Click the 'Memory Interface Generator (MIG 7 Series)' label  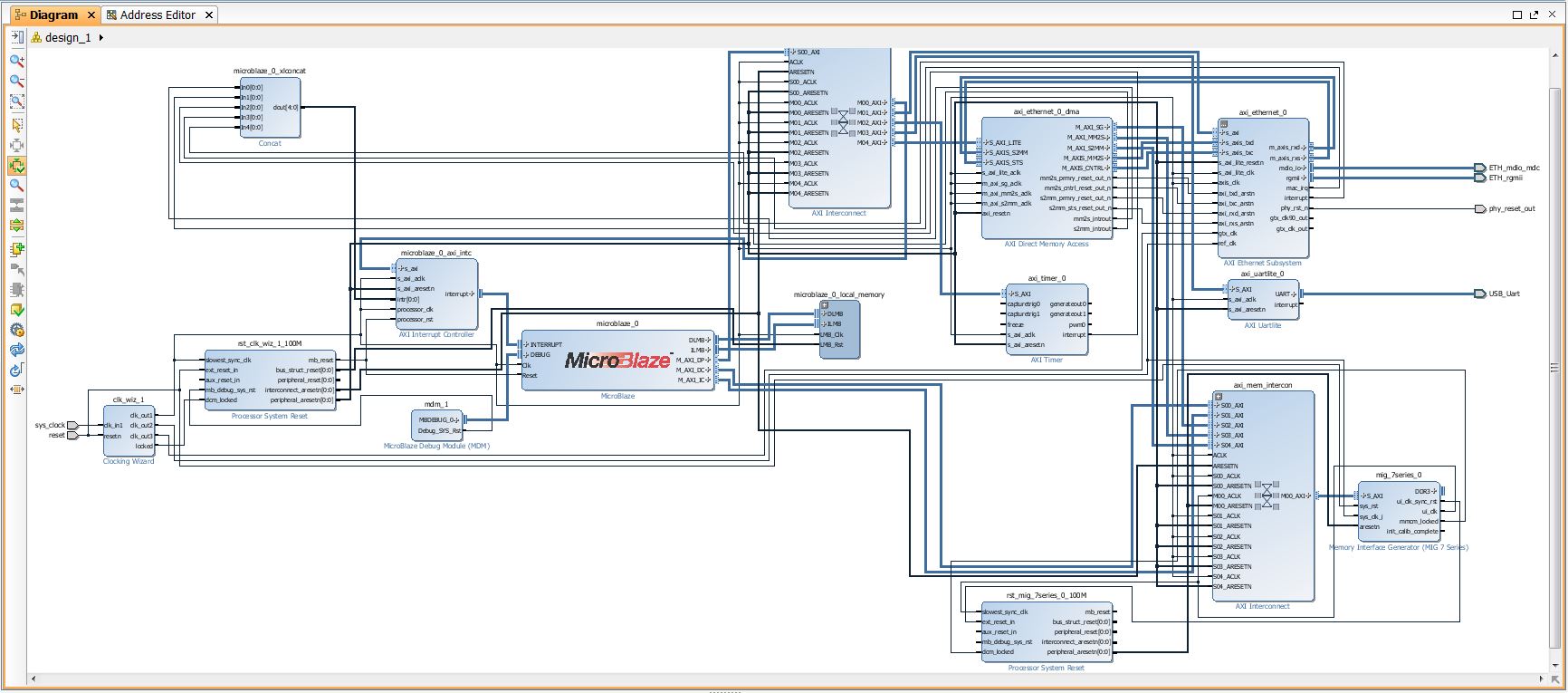tap(1399, 548)
